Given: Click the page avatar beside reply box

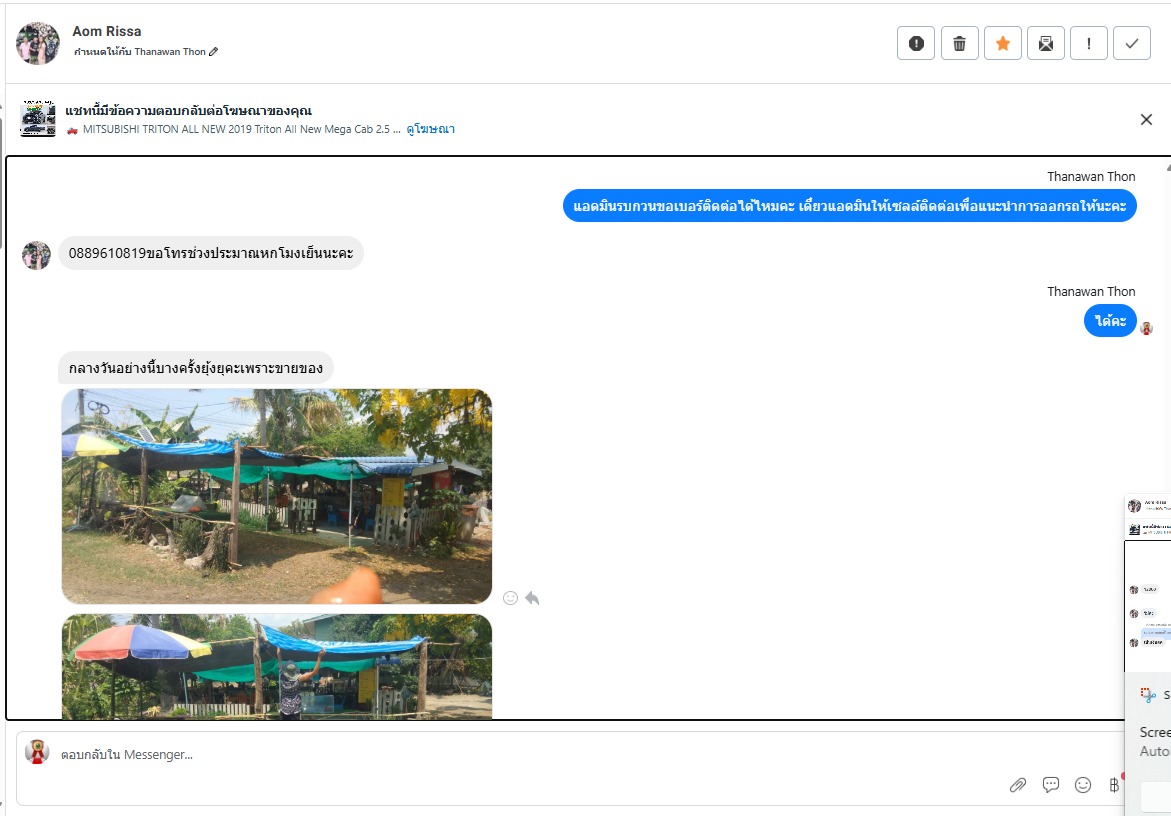Looking at the screenshot, I should [37, 752].
